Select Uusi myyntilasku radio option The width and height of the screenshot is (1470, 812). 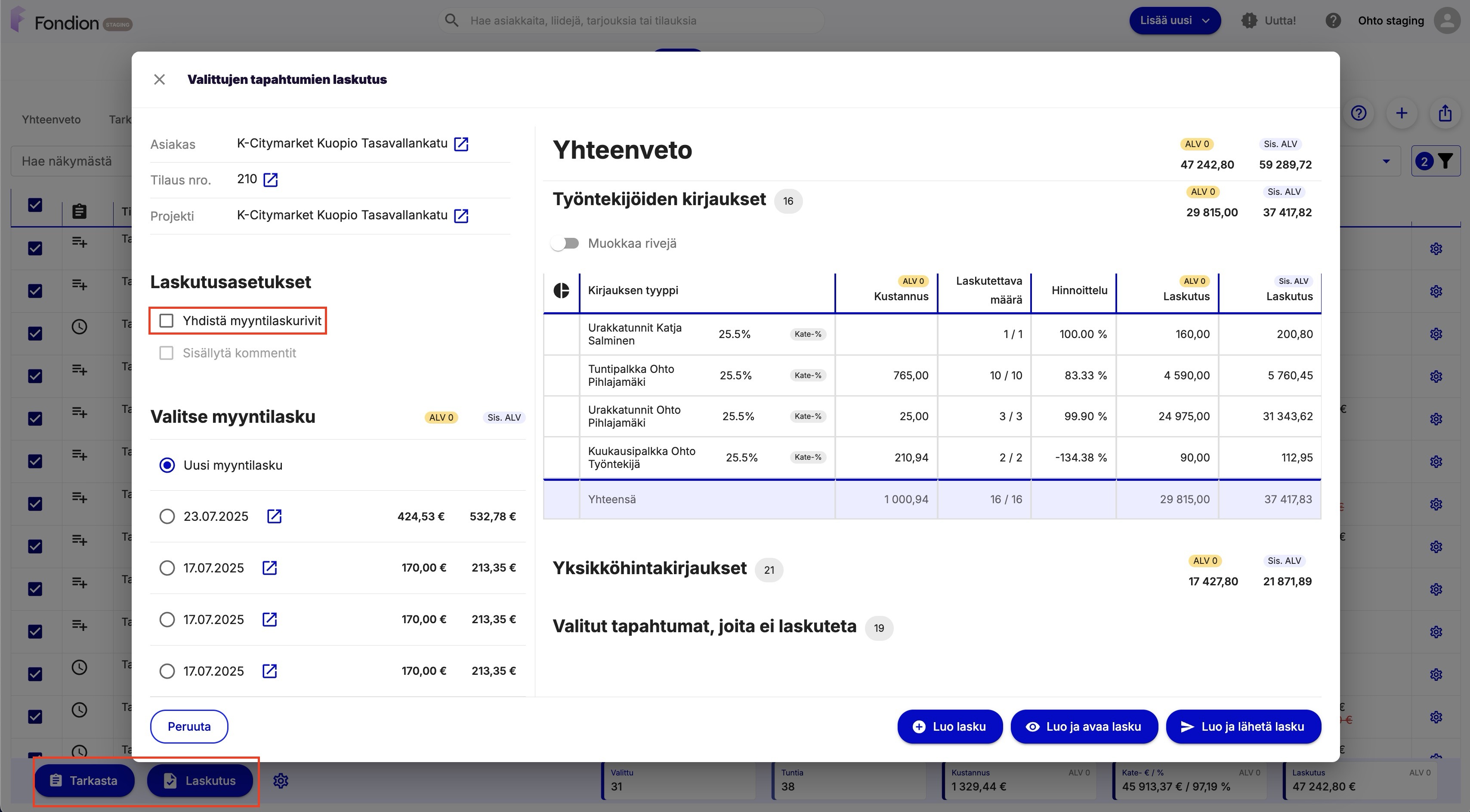[x=167, y=465]
